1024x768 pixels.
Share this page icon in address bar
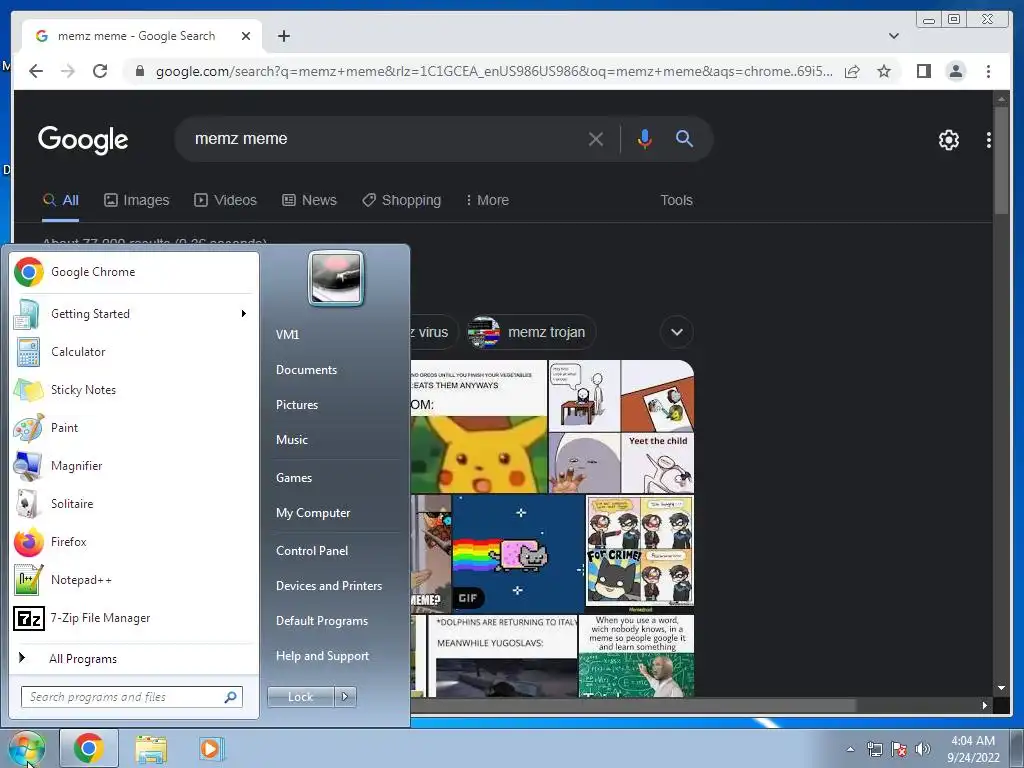pyautogui.click(x=852, y=71)
